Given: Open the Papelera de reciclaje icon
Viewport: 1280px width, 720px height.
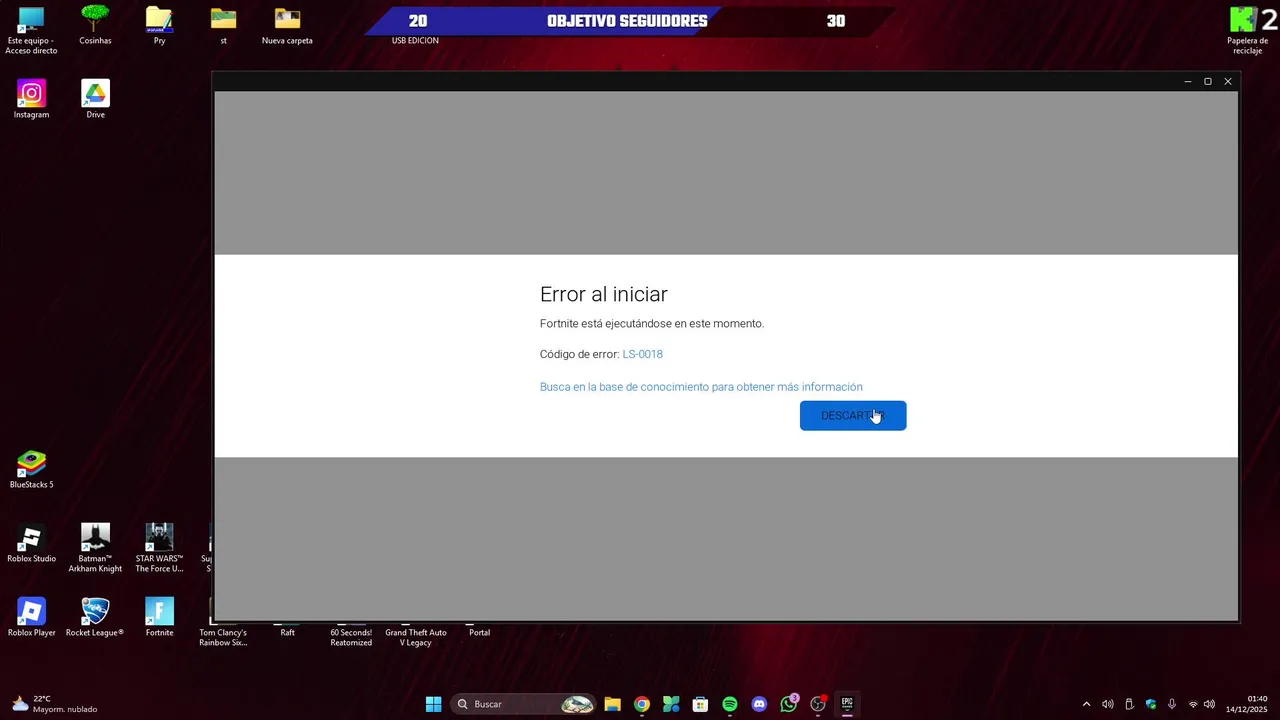Looking at the screenshot, I should pos(1247,30).
